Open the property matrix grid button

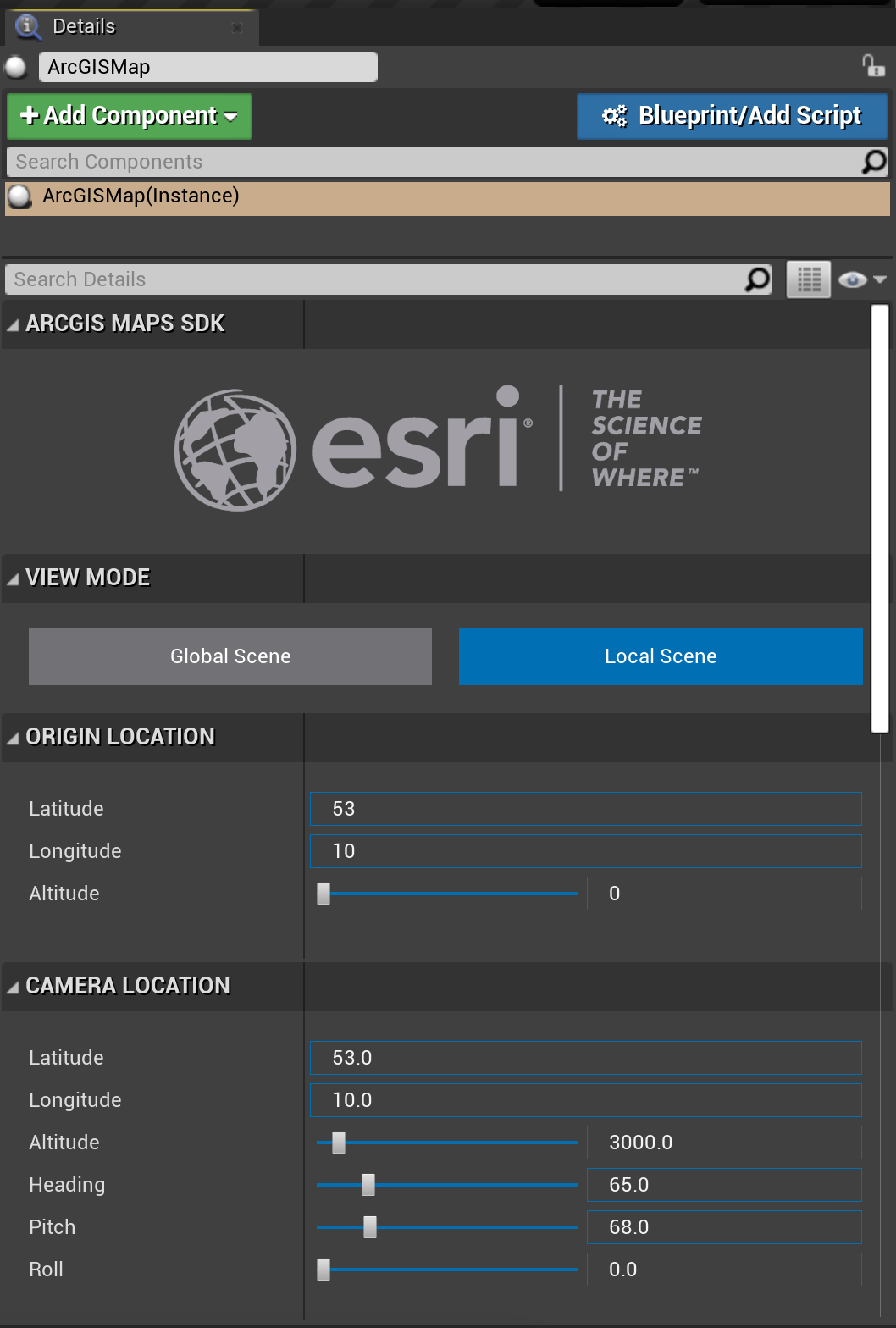click(x=809, y=279)
